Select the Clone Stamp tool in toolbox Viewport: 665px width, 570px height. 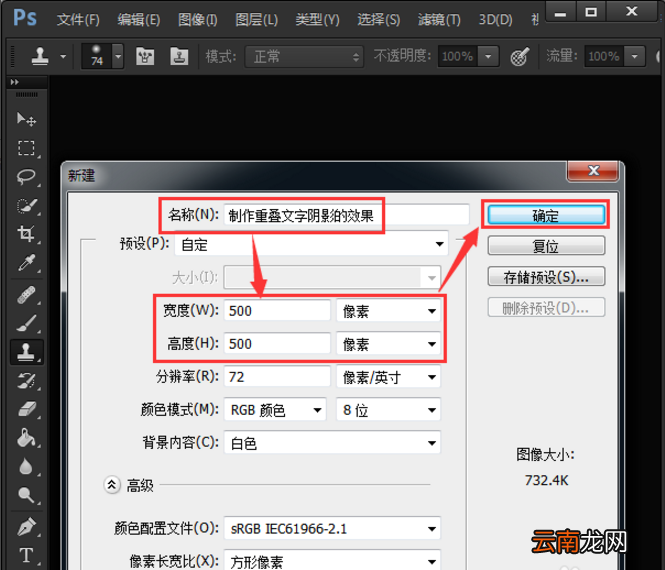(26, 352)
